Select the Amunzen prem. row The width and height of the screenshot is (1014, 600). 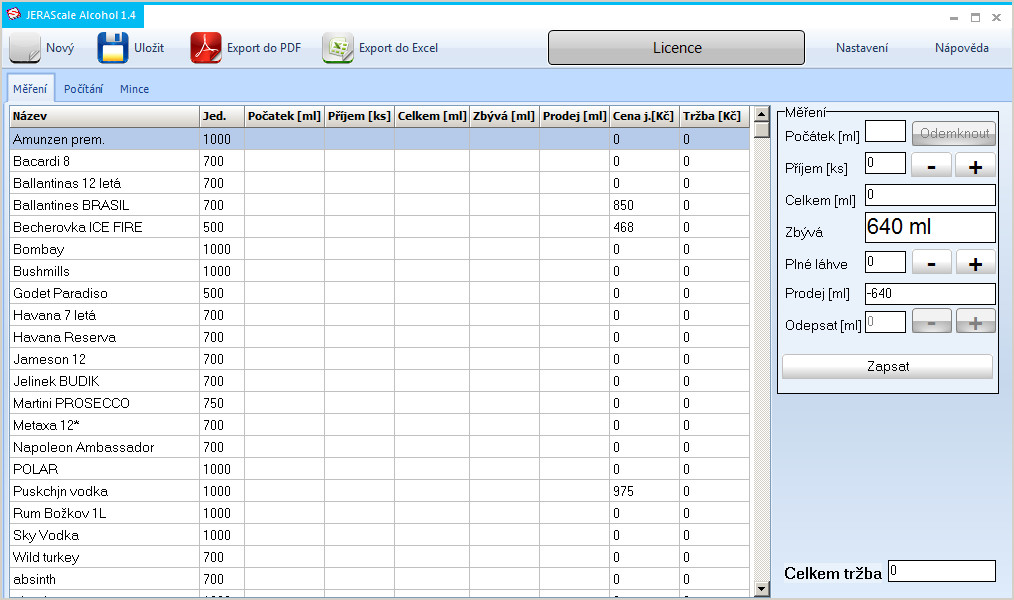(x=380, y=139)
